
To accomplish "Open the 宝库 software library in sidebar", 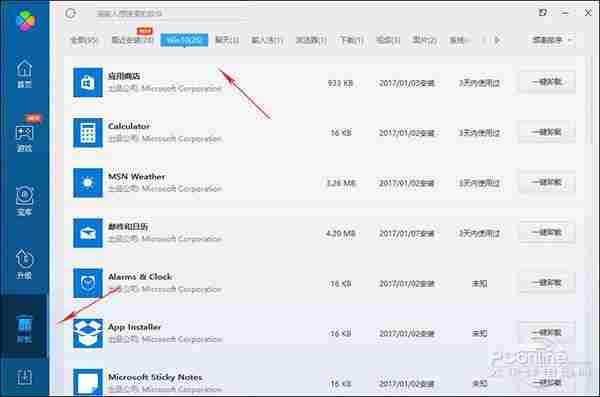I will click(24, 201).
